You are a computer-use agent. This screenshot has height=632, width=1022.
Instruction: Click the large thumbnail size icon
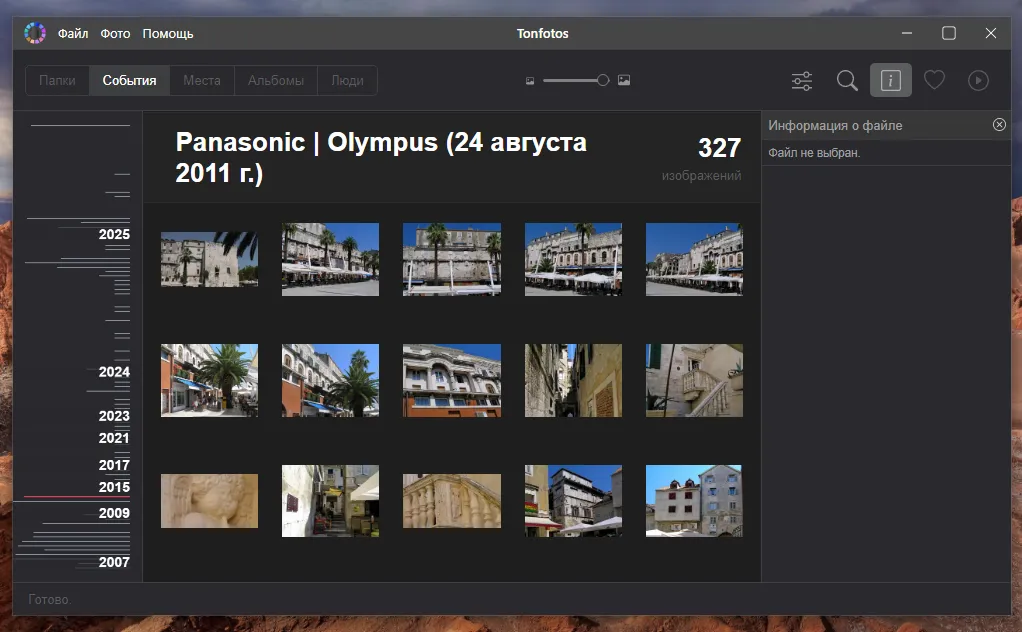coord(624,79)
